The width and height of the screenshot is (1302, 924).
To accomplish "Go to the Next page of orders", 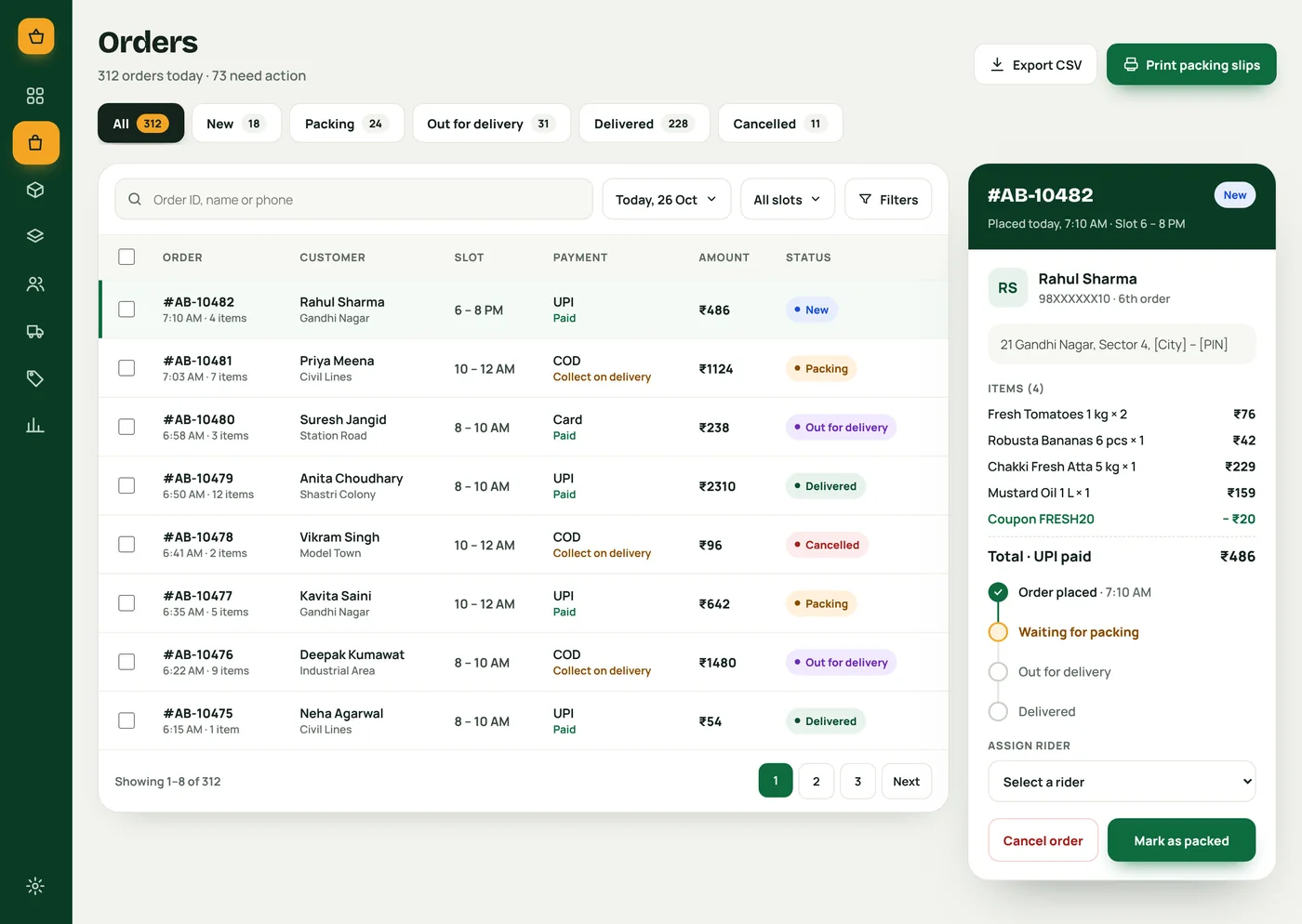I will coord(906,781).
